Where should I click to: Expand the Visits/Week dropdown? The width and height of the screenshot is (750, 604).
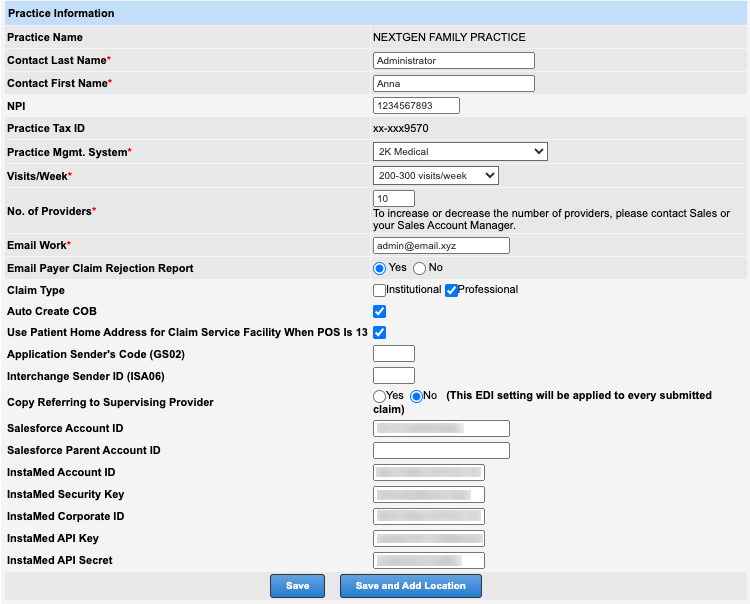435,176
